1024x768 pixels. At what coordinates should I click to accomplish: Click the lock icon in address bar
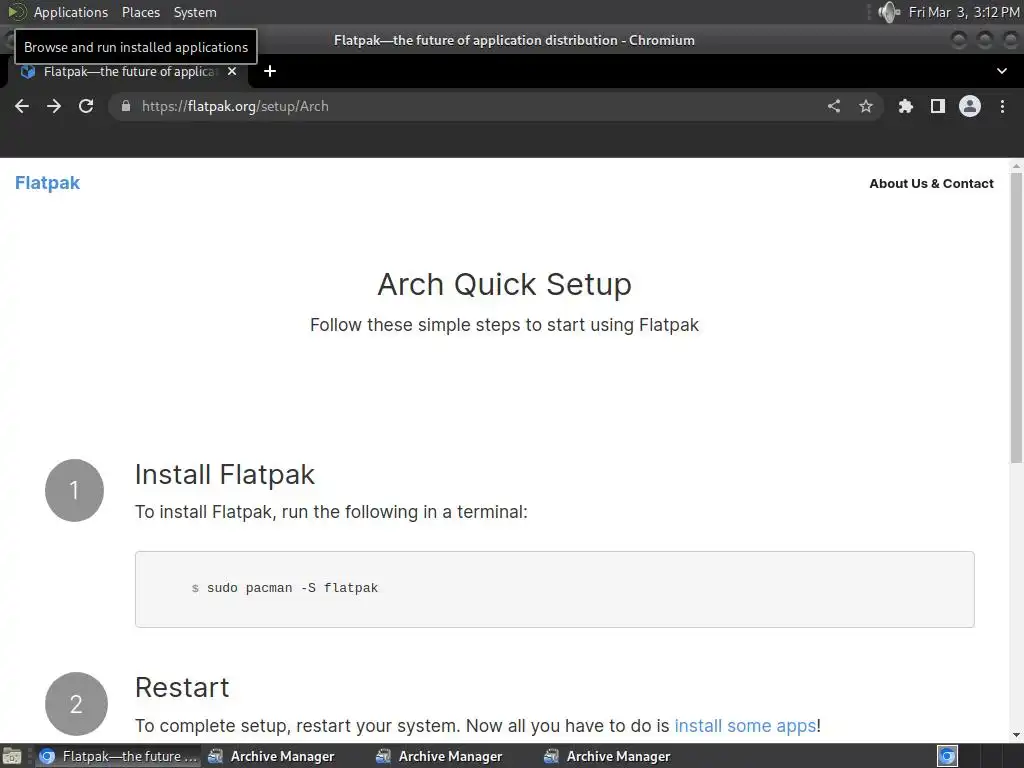pyautogui.click(x=126, y=106)
